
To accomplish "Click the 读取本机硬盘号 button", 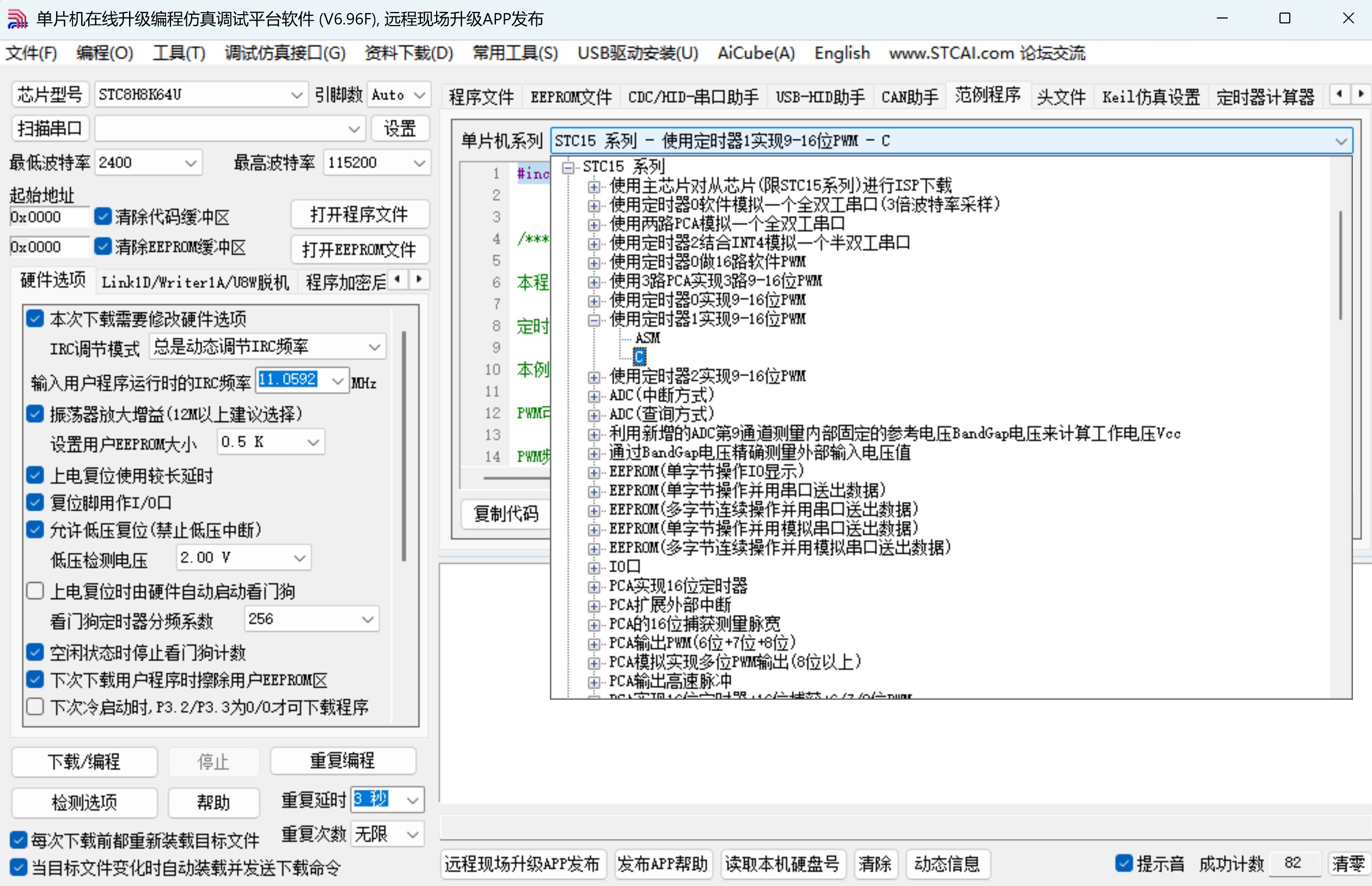I will (783, 864).
